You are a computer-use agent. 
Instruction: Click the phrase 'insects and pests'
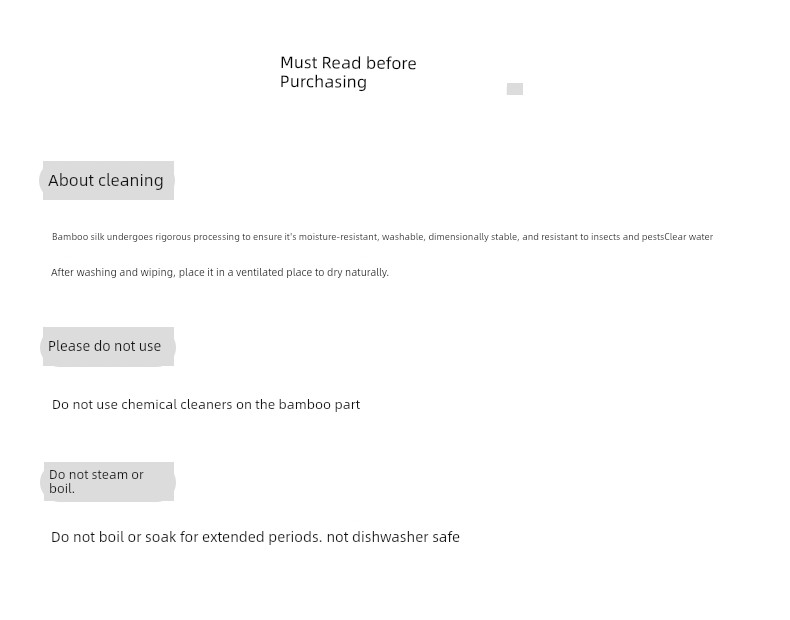point(627,237)
